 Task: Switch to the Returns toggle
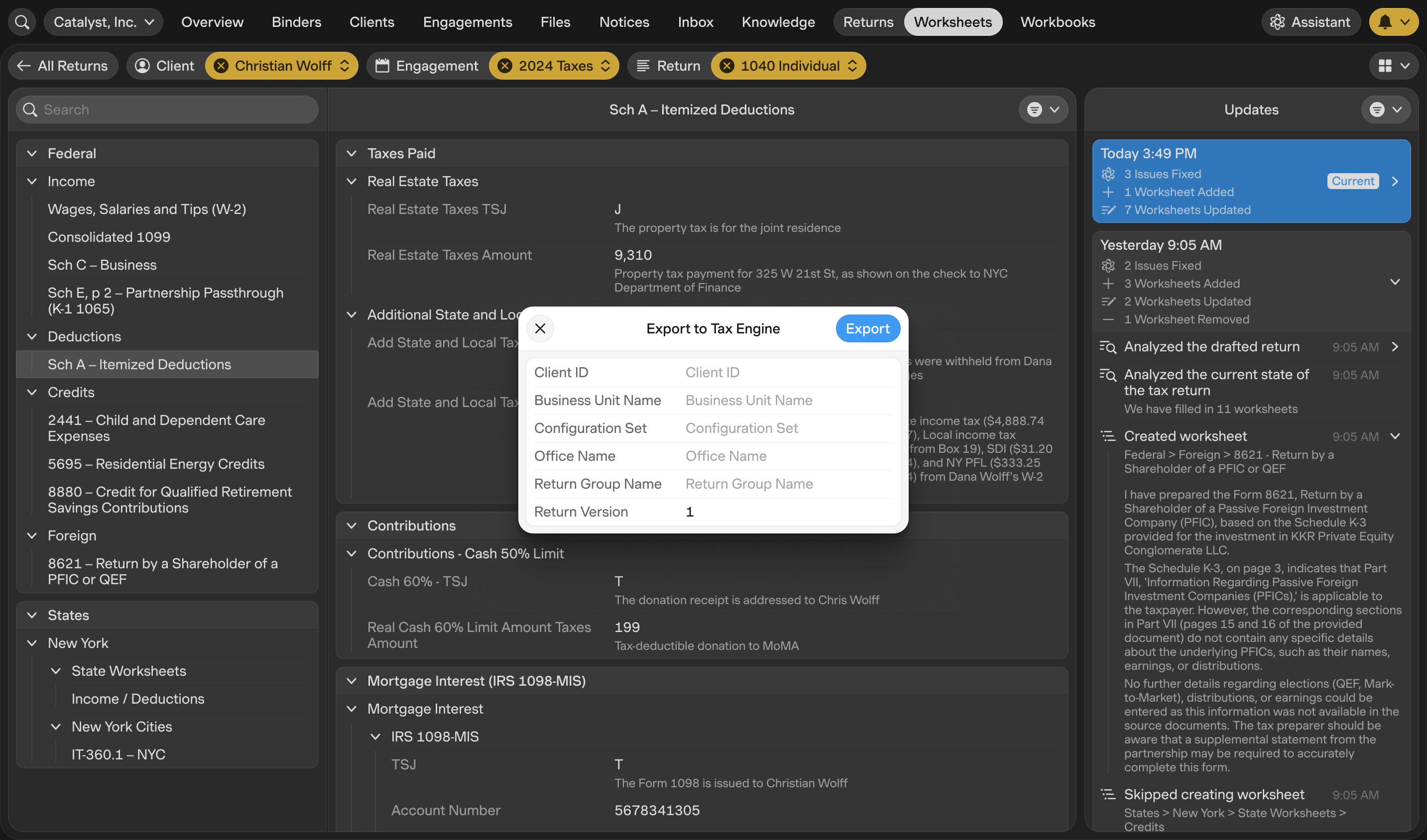coord(867,22)
